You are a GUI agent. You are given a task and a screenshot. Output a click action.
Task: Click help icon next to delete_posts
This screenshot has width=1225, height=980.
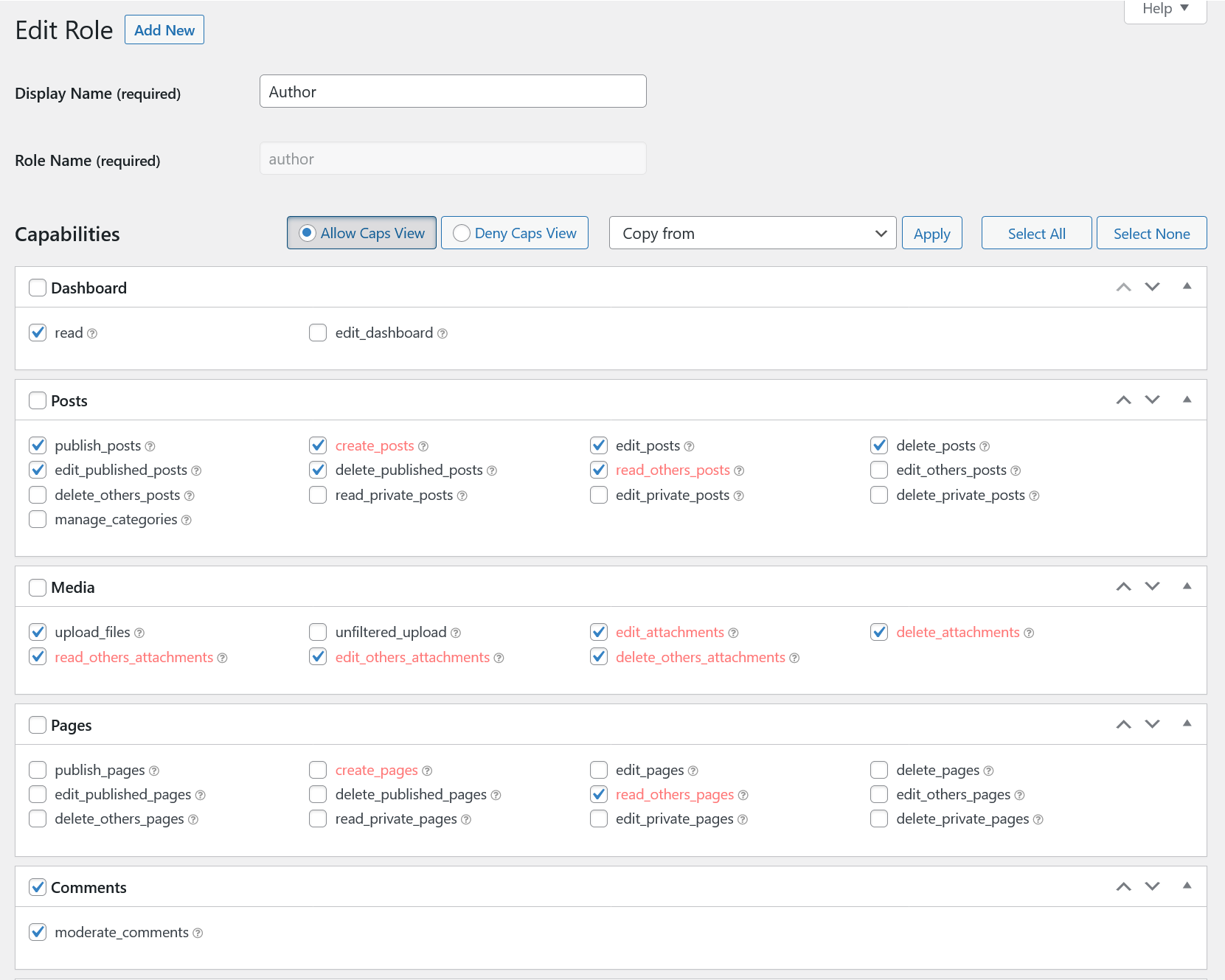[985, 447]
